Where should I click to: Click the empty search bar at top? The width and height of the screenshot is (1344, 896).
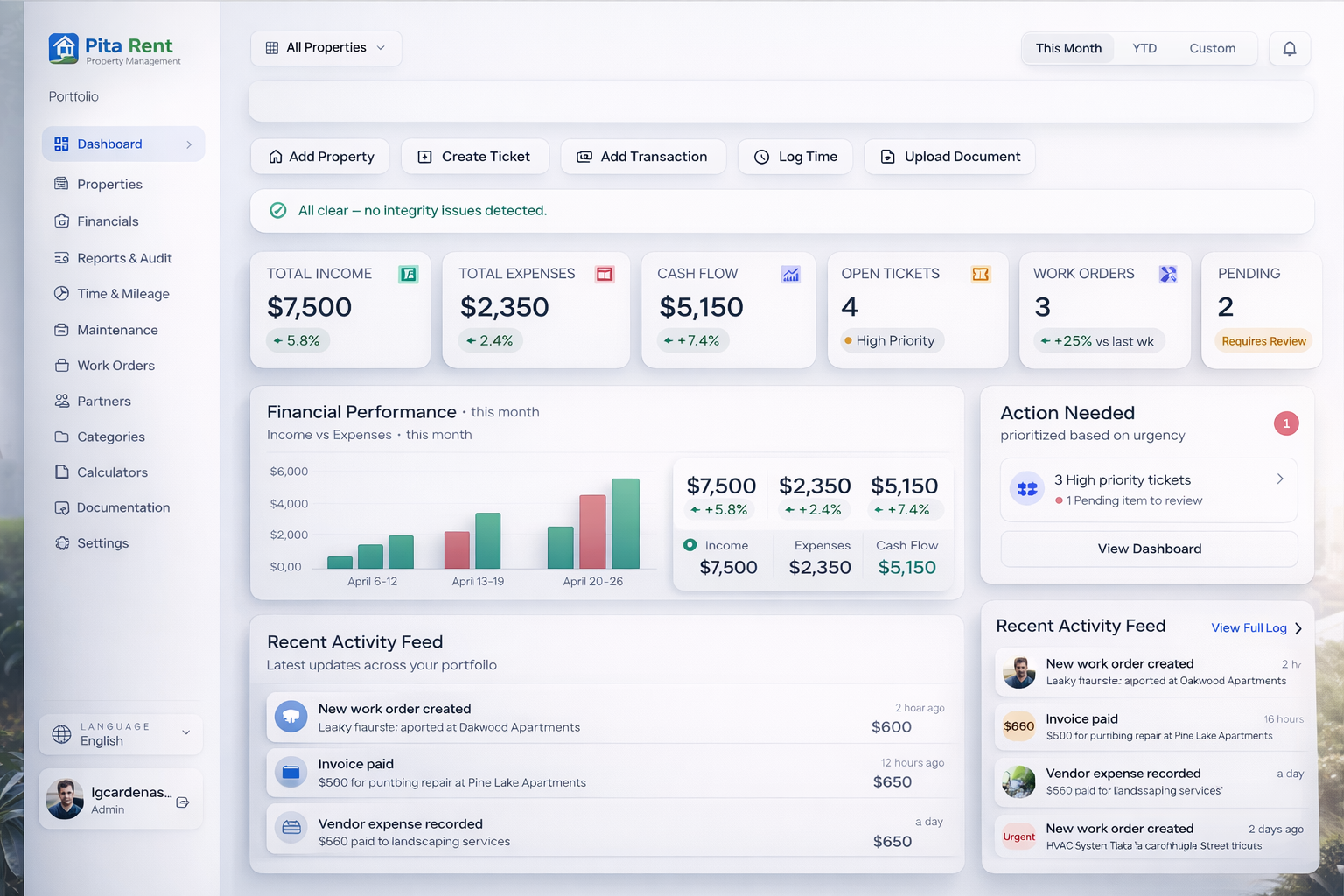click(781, 101)
